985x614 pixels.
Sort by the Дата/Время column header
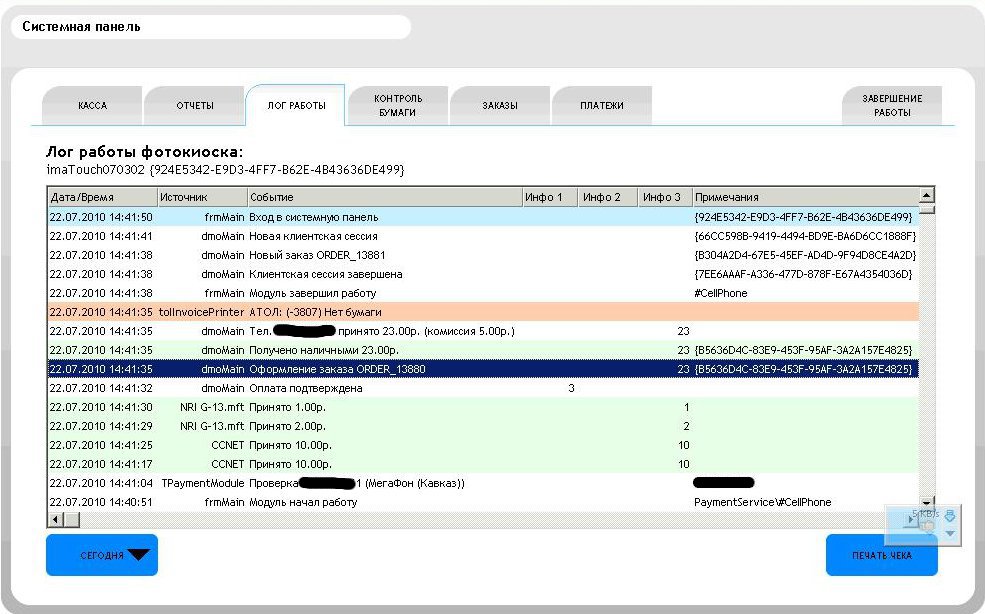(101, 197)
